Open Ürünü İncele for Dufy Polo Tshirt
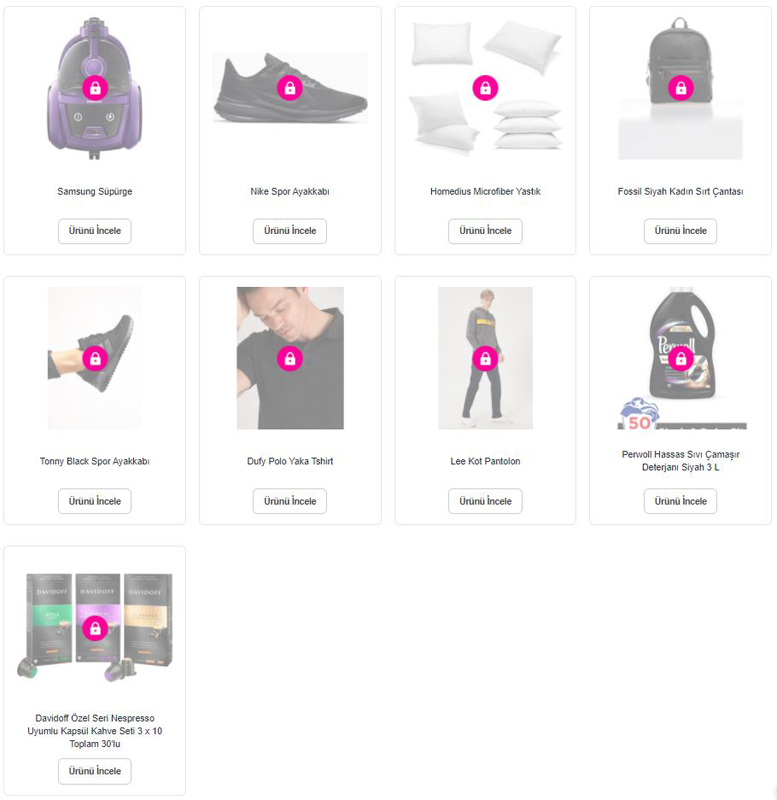The image size is (777, 800). (290, 502)
